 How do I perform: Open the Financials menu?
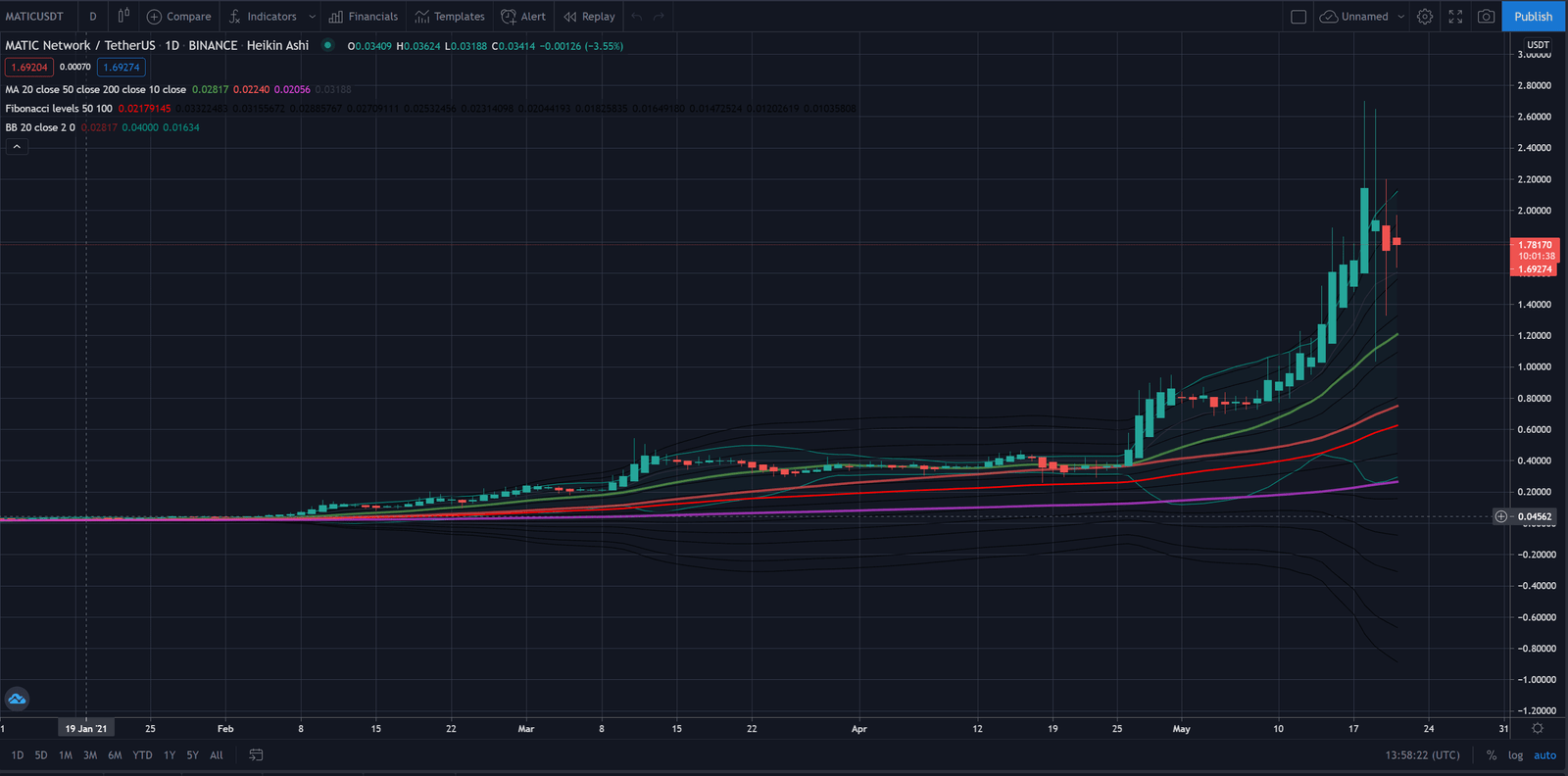pyautogui.click(x=364, y=17)
